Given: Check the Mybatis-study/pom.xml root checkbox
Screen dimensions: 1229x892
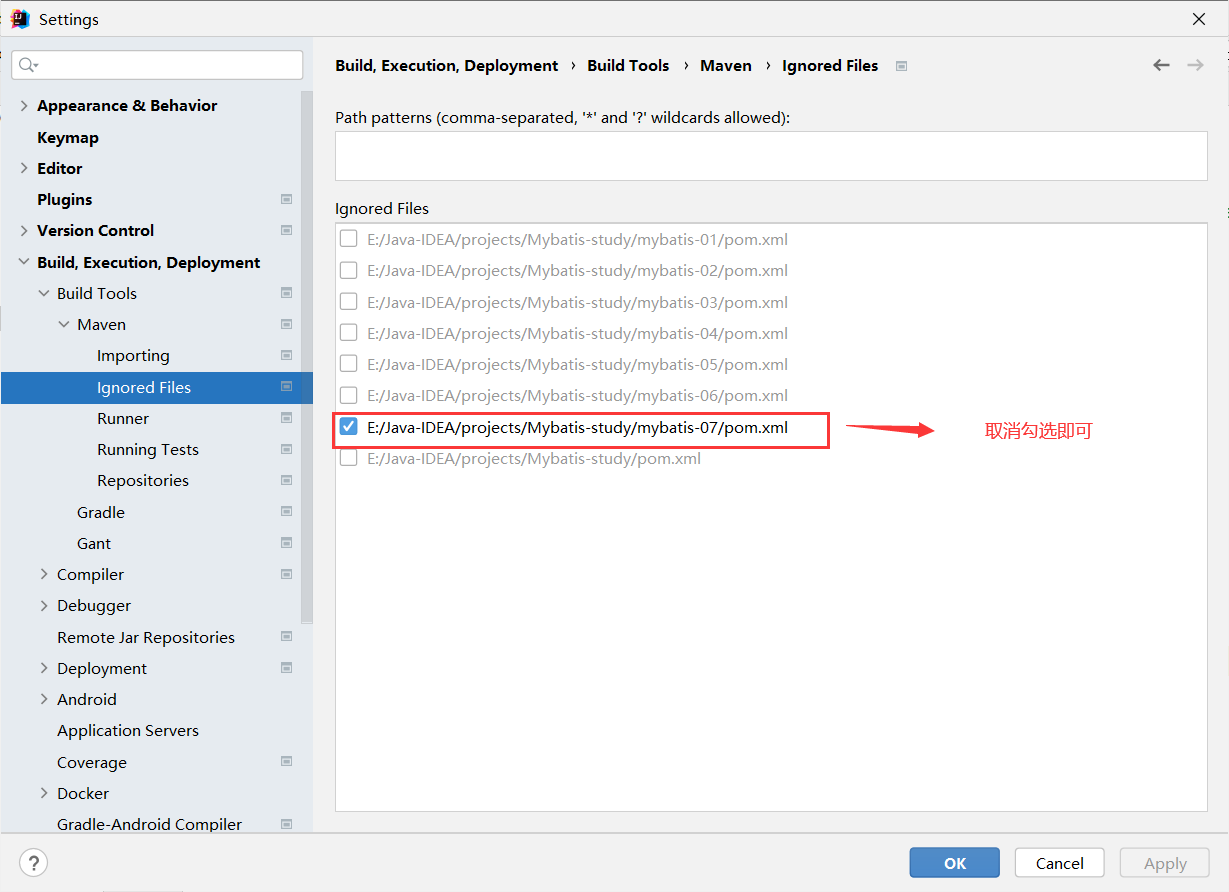Looking at the screenshot, I should [348, 458].
